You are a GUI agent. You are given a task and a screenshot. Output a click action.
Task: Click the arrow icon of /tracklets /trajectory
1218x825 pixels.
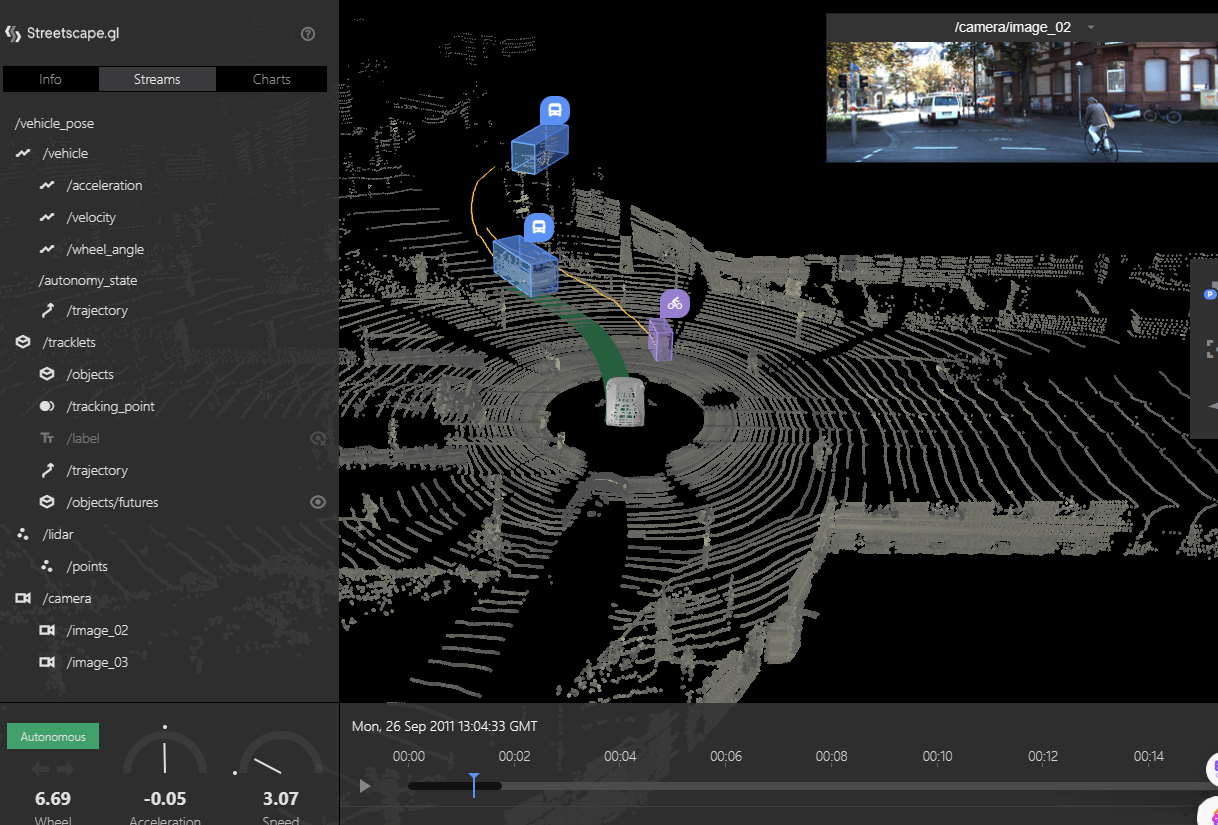tap(47, 471)
